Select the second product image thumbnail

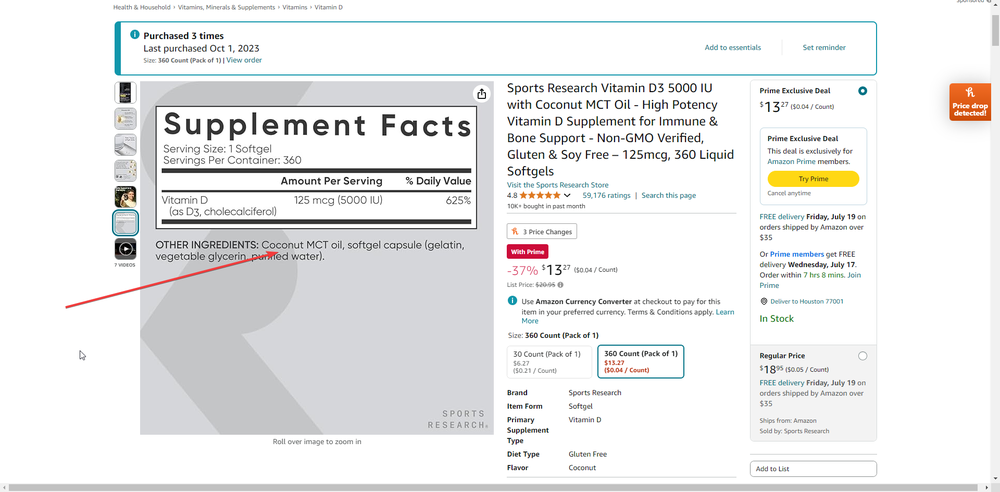click(125, 119)
